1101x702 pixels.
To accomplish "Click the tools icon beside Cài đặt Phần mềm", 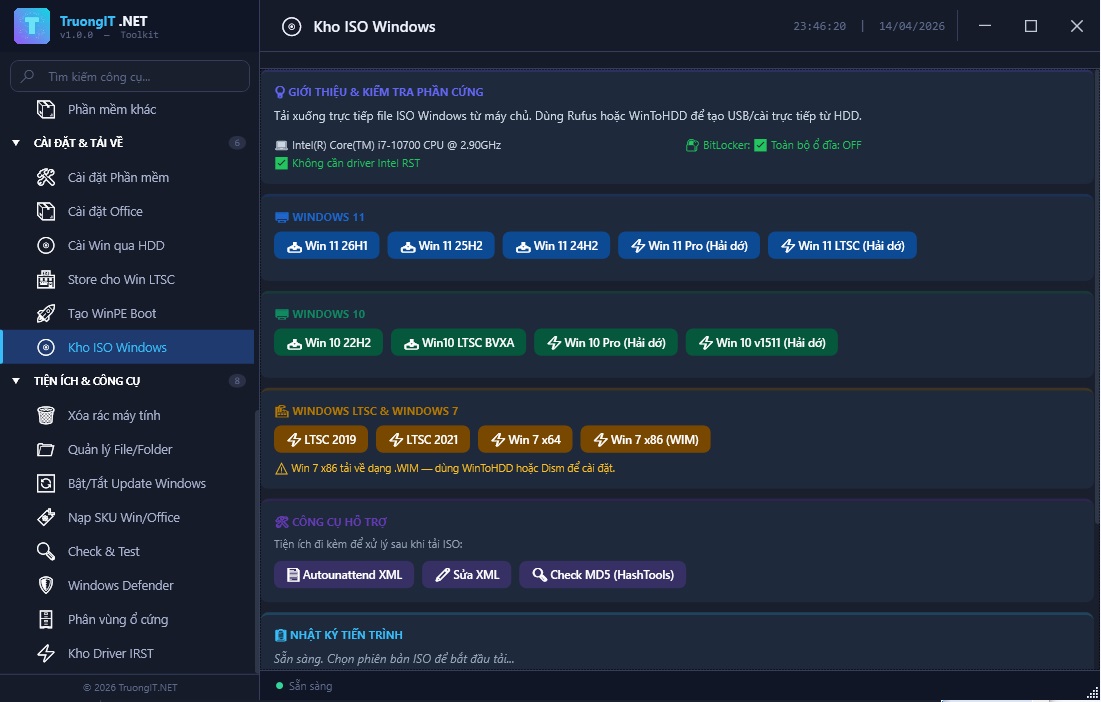I will pyautogui.click(x=46, y=177).
